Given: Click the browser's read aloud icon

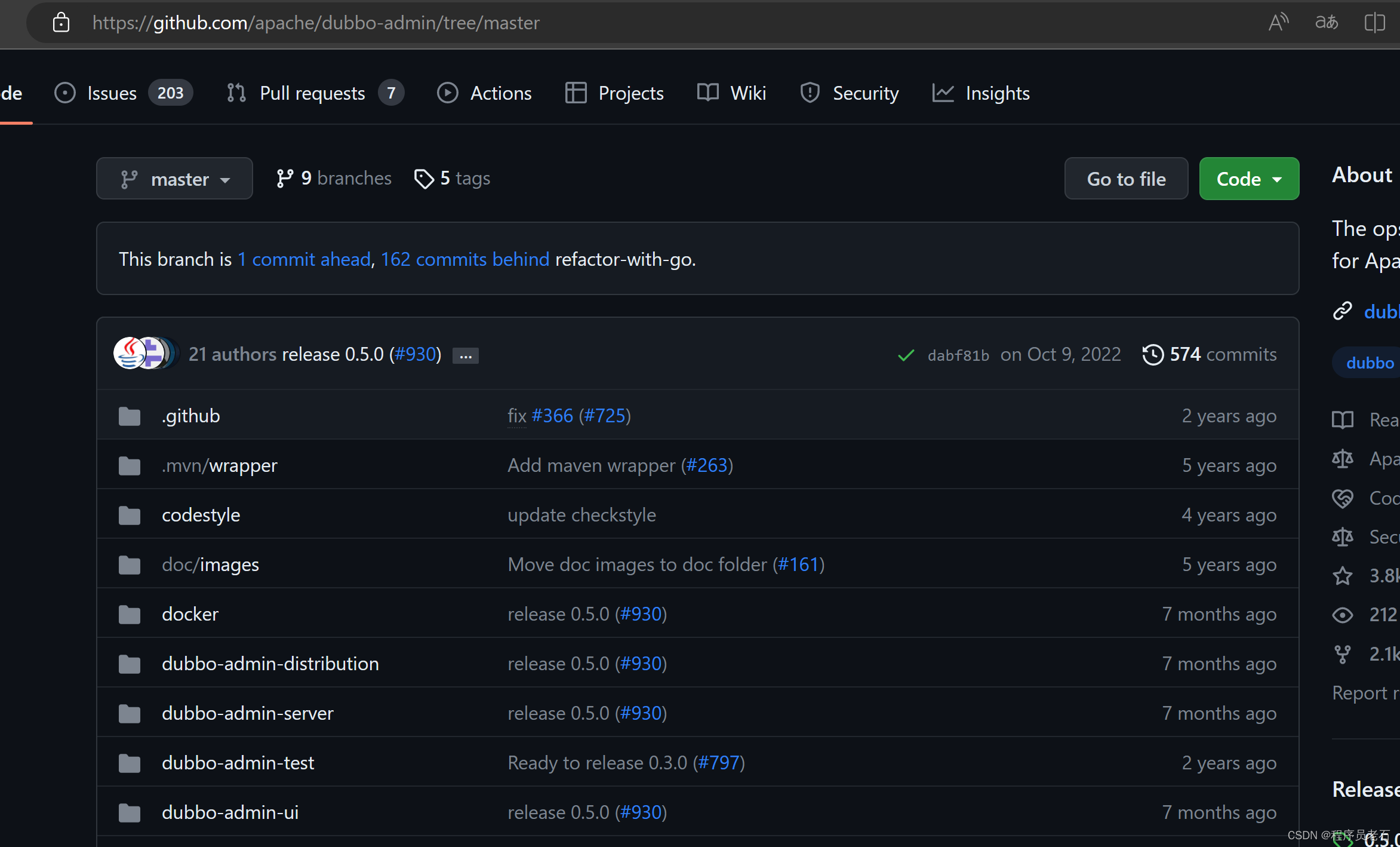Looking at the screenshot, I should tap(1278, 23).
